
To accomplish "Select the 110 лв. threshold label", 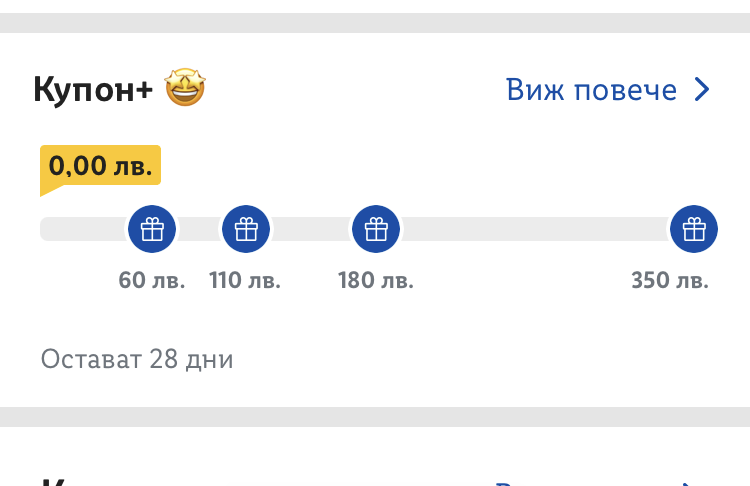I will (x=245, y=280).
